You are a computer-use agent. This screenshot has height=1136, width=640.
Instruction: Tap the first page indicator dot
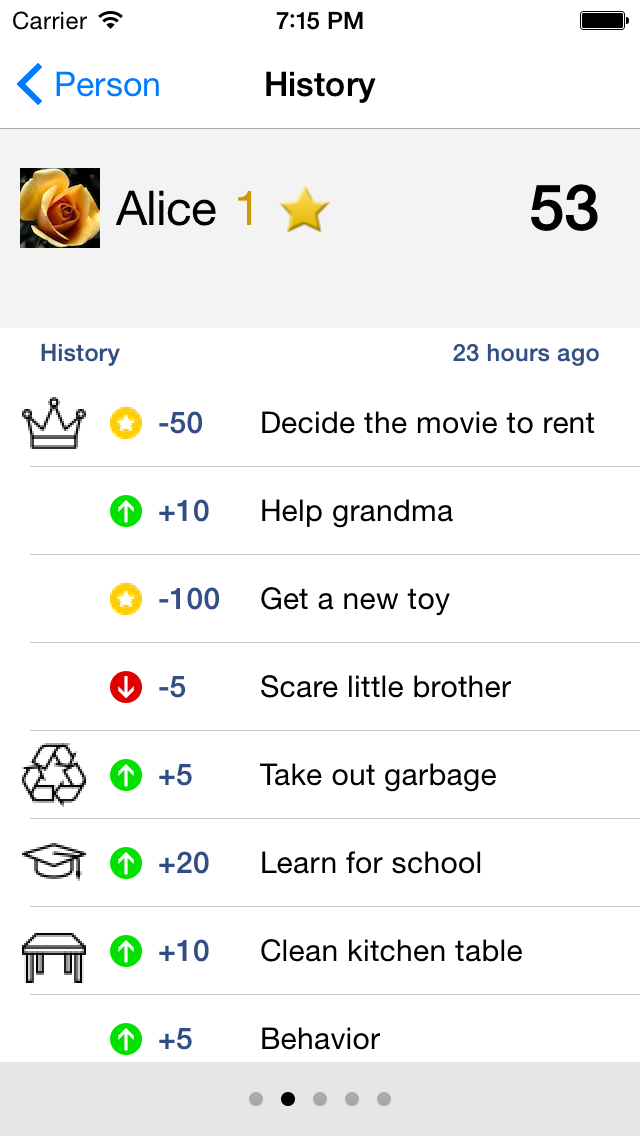coord(256,1099)
